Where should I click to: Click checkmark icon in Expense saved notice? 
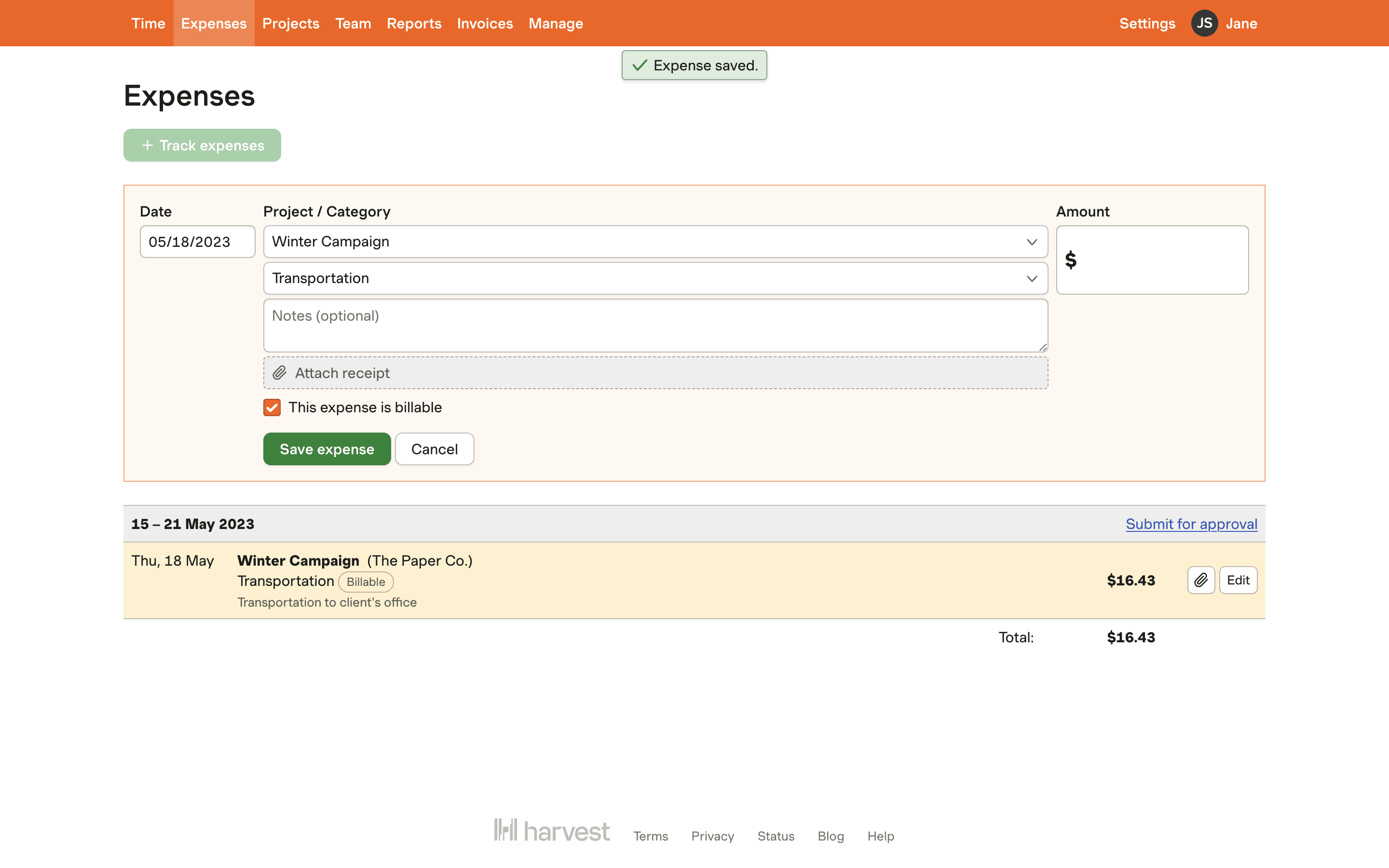coord(640,66)
